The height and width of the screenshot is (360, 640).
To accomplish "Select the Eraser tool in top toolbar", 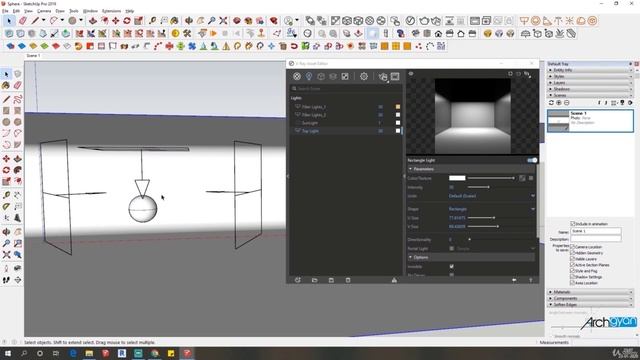I will (23, 20).
